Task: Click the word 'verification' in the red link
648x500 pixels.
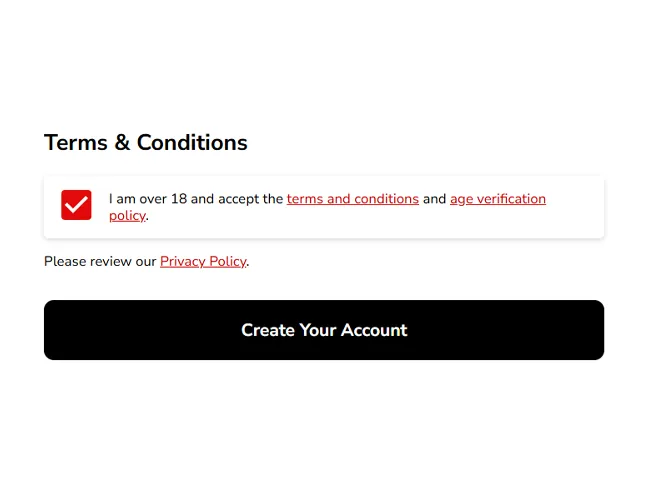Action: [511, 199]
